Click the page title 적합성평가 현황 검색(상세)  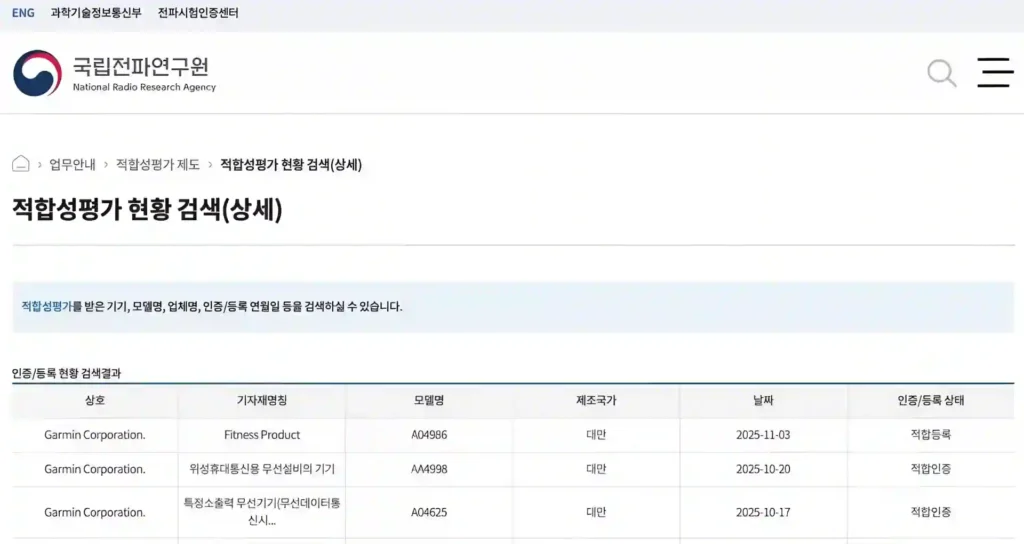pyautogui.click(x=148, y=210)
